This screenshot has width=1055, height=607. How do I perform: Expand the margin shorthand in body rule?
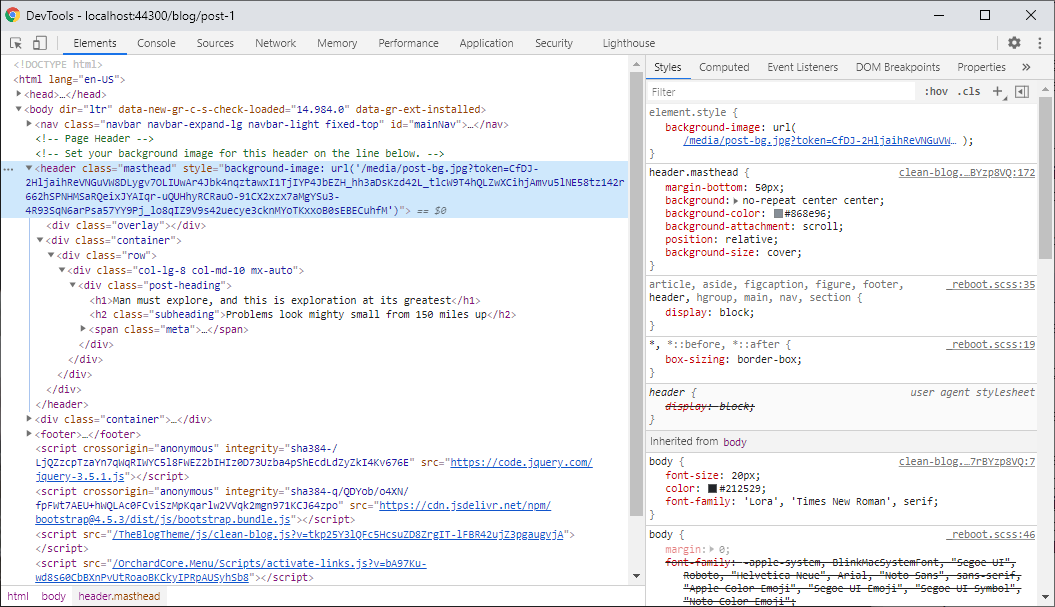point(712,549)
